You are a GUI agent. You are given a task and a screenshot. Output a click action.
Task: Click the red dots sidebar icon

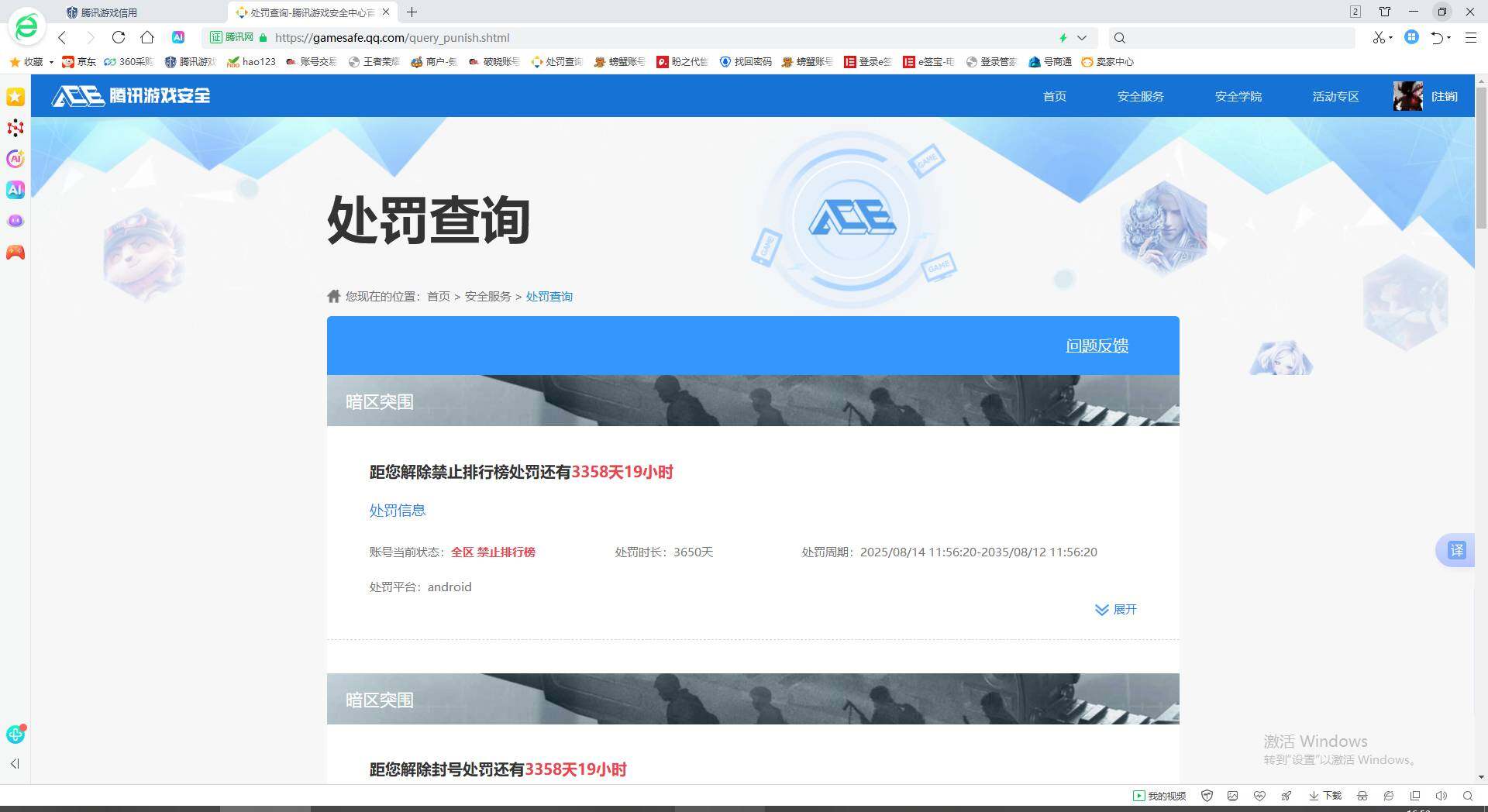(15, 128)
